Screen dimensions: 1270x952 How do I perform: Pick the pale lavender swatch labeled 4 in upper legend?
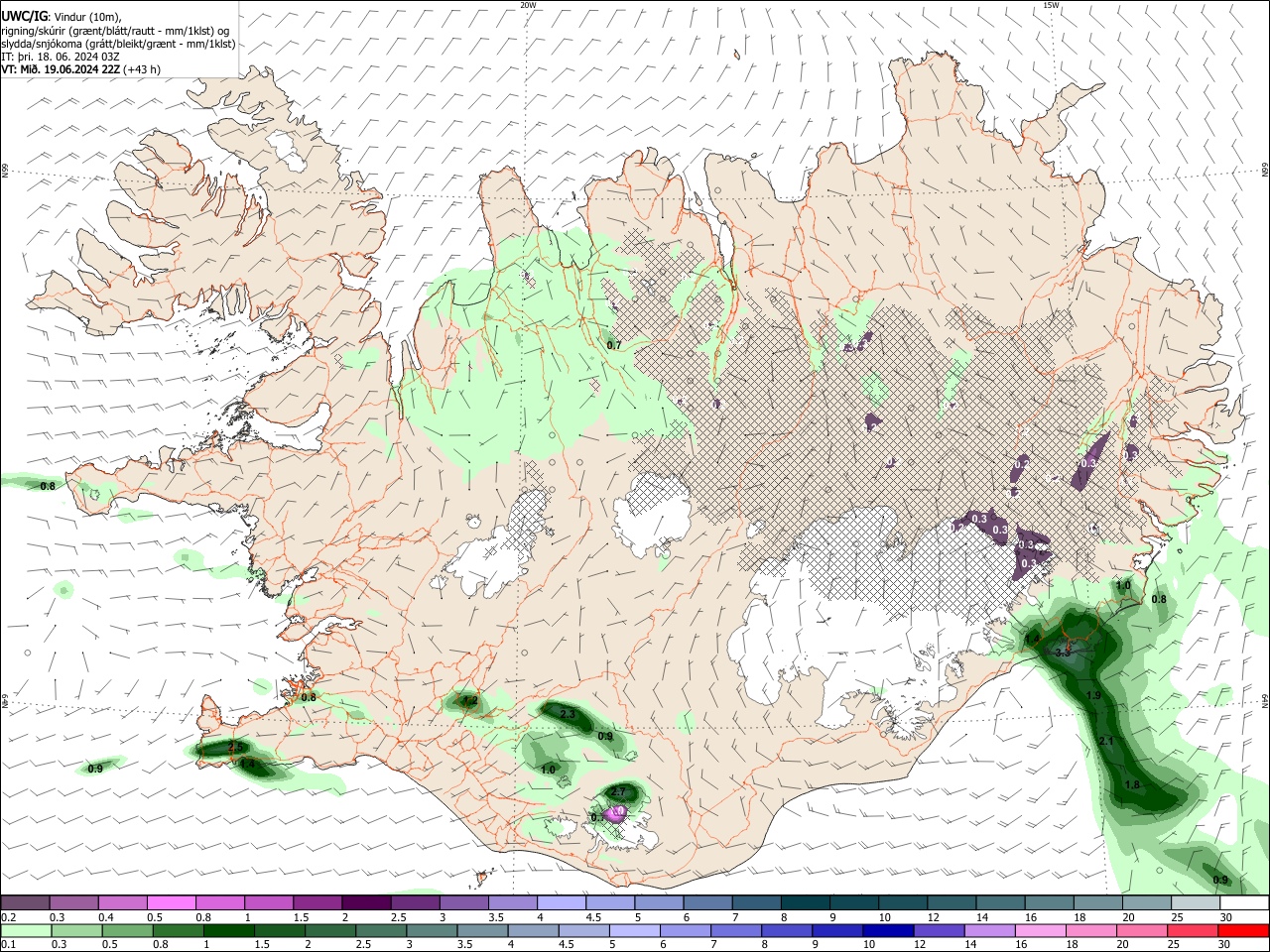(x=560, y=903)
